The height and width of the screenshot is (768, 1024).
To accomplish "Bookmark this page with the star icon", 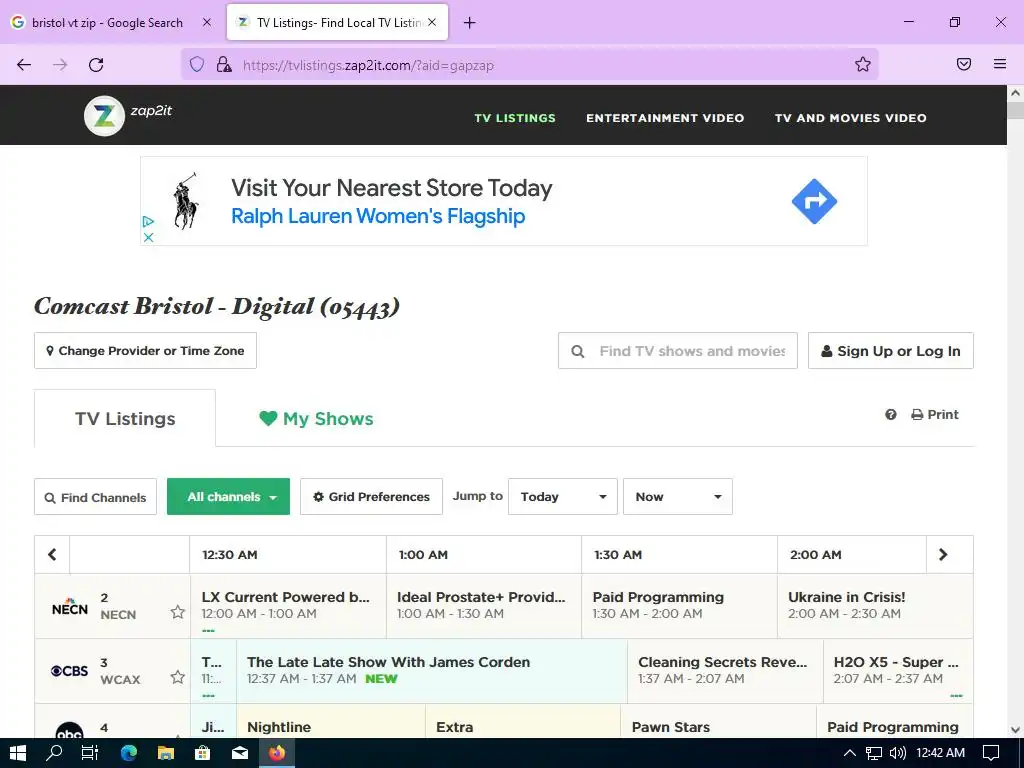I will coord(863,64).
